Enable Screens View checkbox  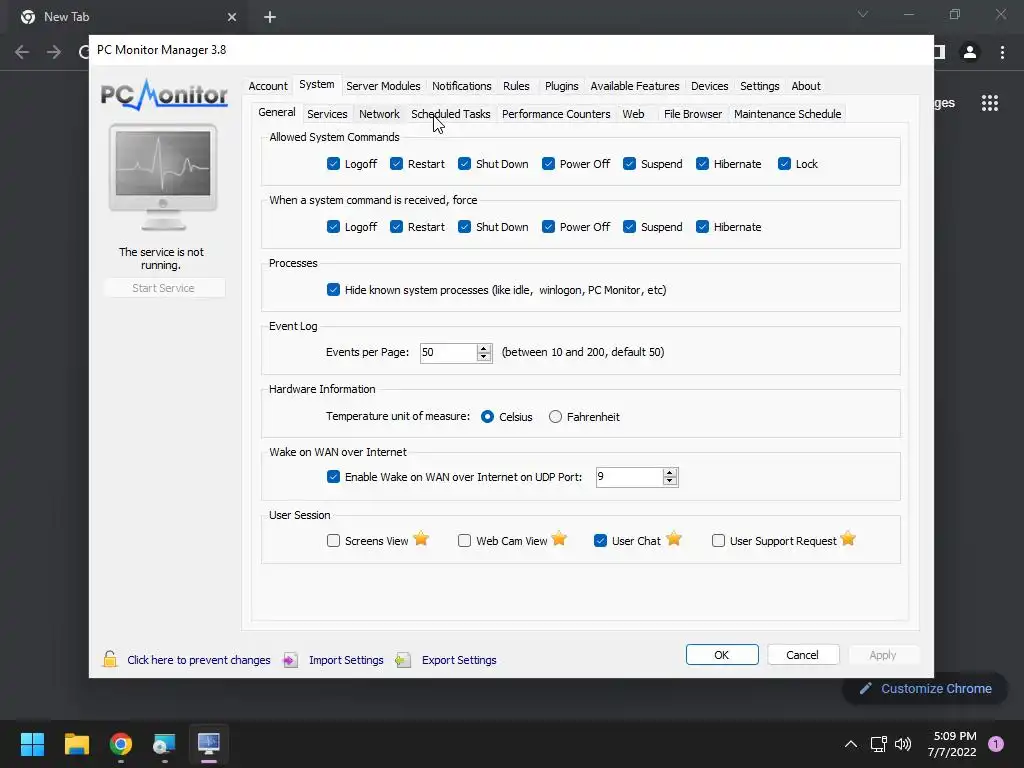tap(333, 541)
